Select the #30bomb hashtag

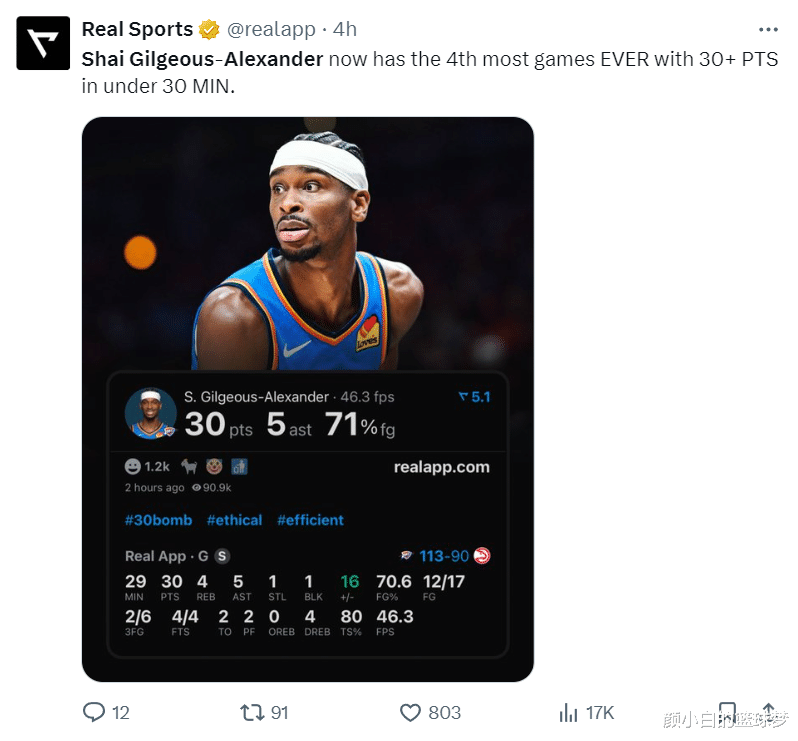[158, 520]
